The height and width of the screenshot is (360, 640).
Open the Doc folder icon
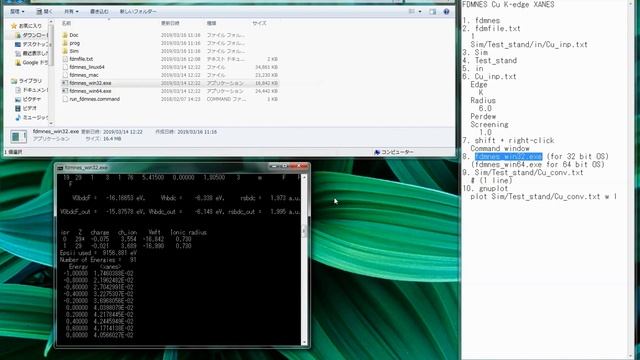click(x=65, y=35)
